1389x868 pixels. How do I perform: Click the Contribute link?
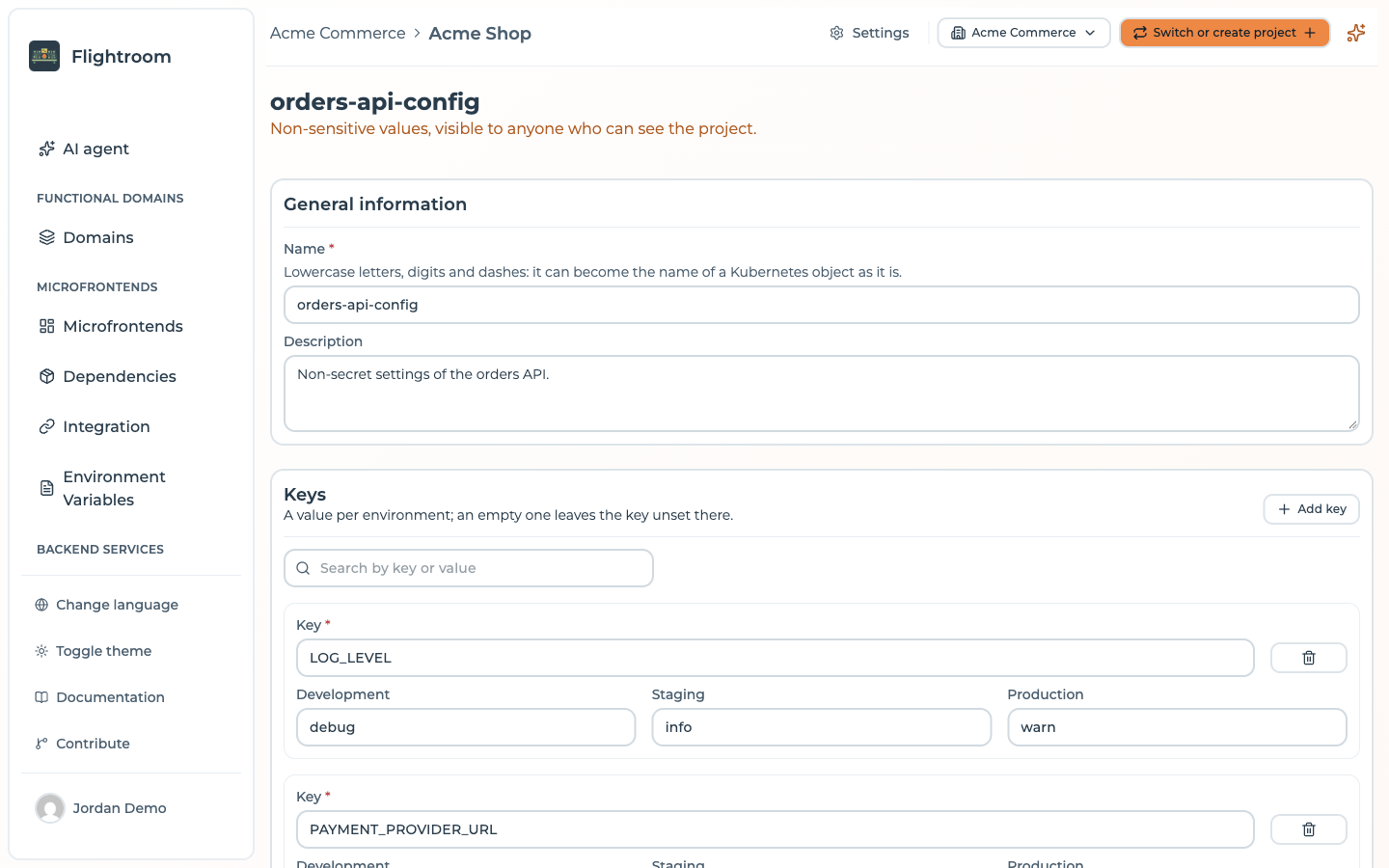[83, 744]
